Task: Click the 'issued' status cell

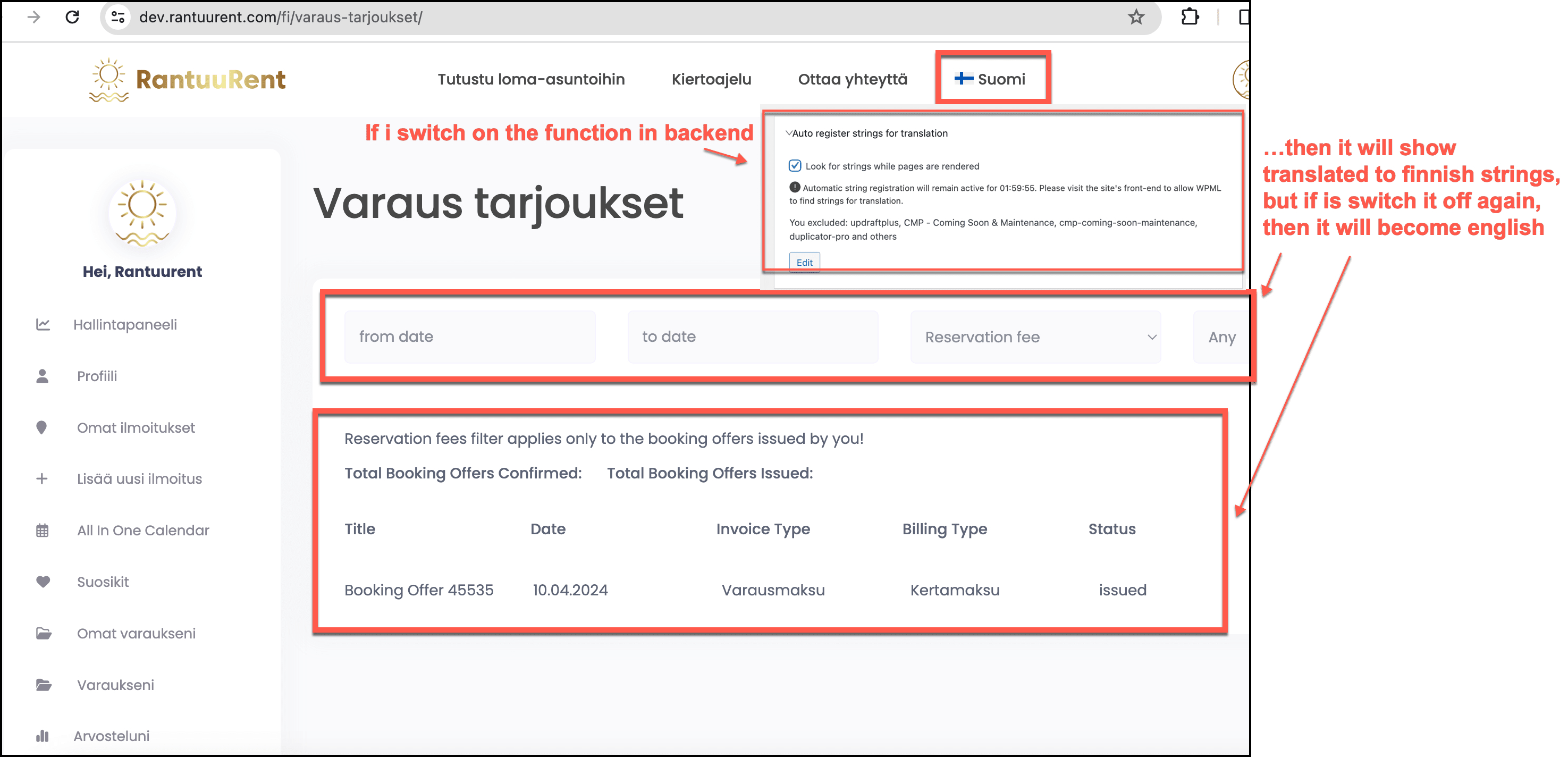Action: click(1123, 590)
